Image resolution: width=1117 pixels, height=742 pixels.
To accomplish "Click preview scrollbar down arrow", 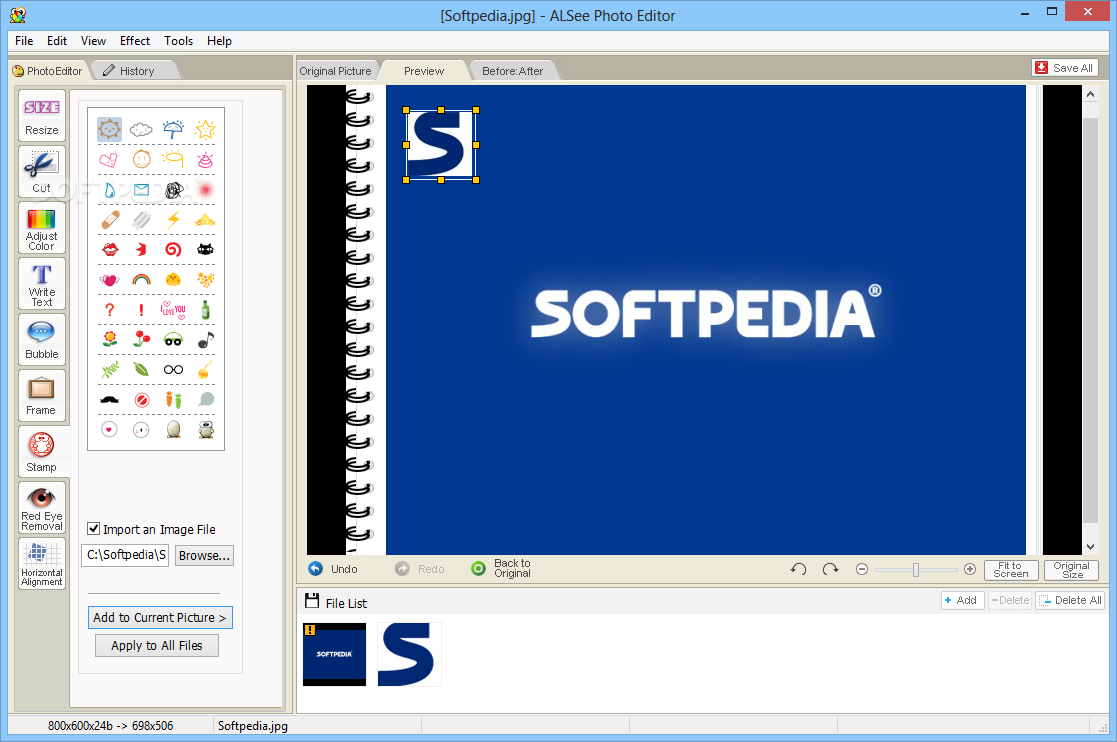I will (1090, 547).
